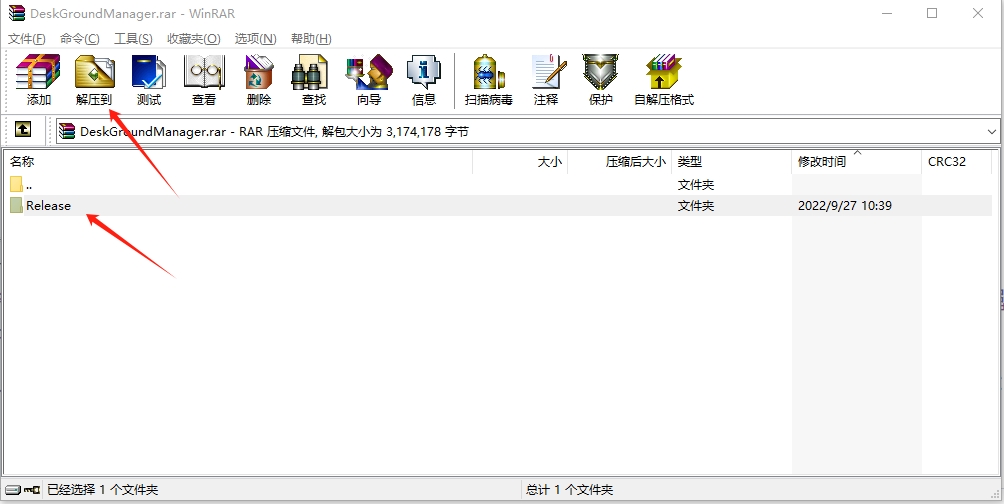The image size is (1004, 504).
Task: Click the parent folder ".." icon
Action: click(17, 184)
